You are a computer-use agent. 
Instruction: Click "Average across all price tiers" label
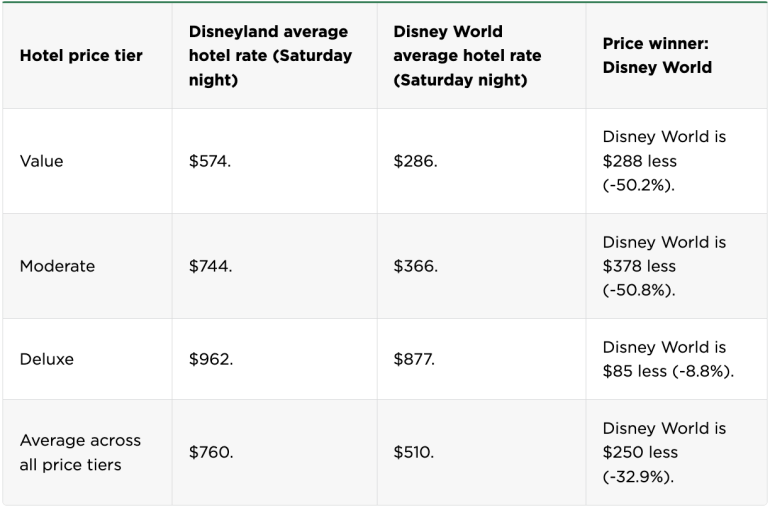[80, 452]
